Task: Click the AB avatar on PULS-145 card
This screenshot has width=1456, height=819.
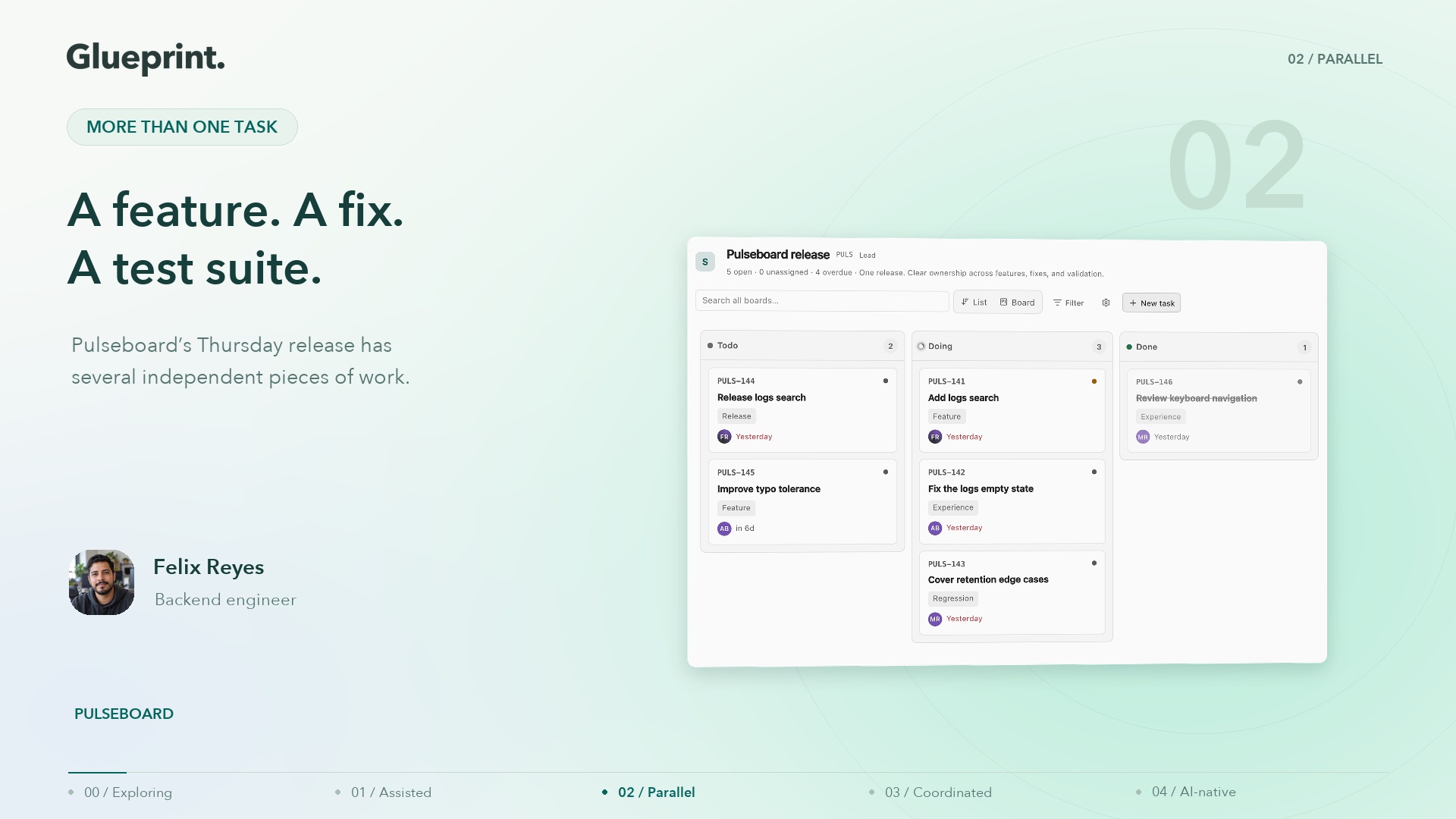Action: (x=724, y=529)
